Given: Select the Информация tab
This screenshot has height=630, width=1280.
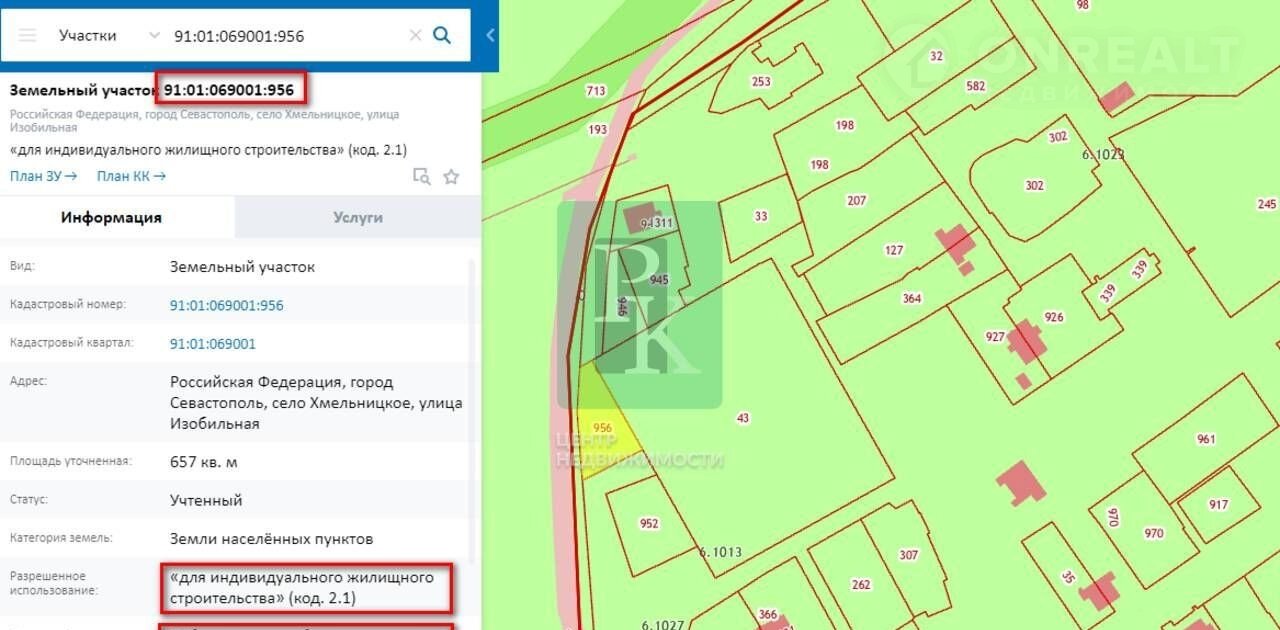Looking at the screenshot, I should (111, 217).
